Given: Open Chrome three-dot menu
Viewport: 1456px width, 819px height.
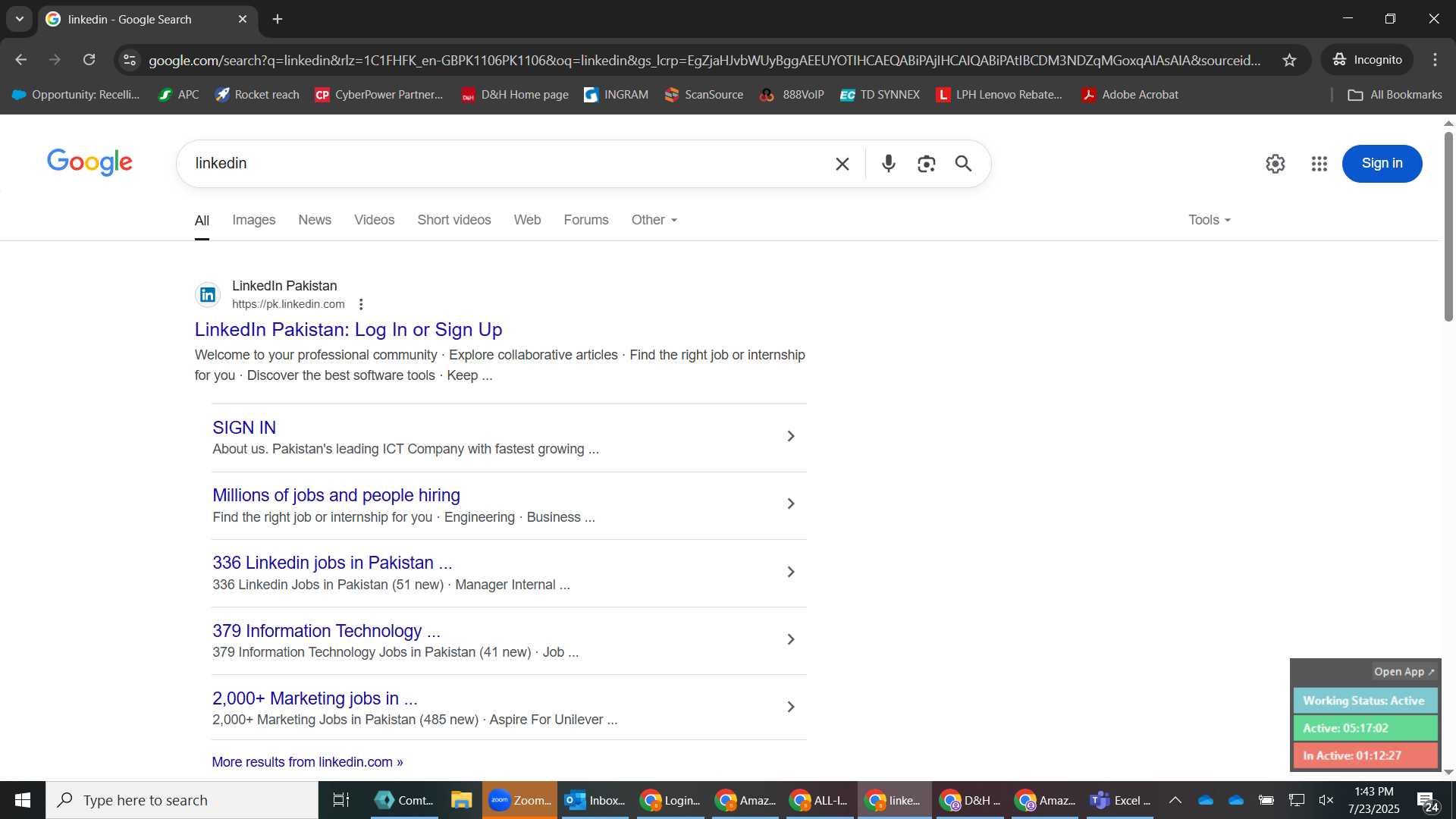Looking at the screenshot, I should pos(1435,60).
